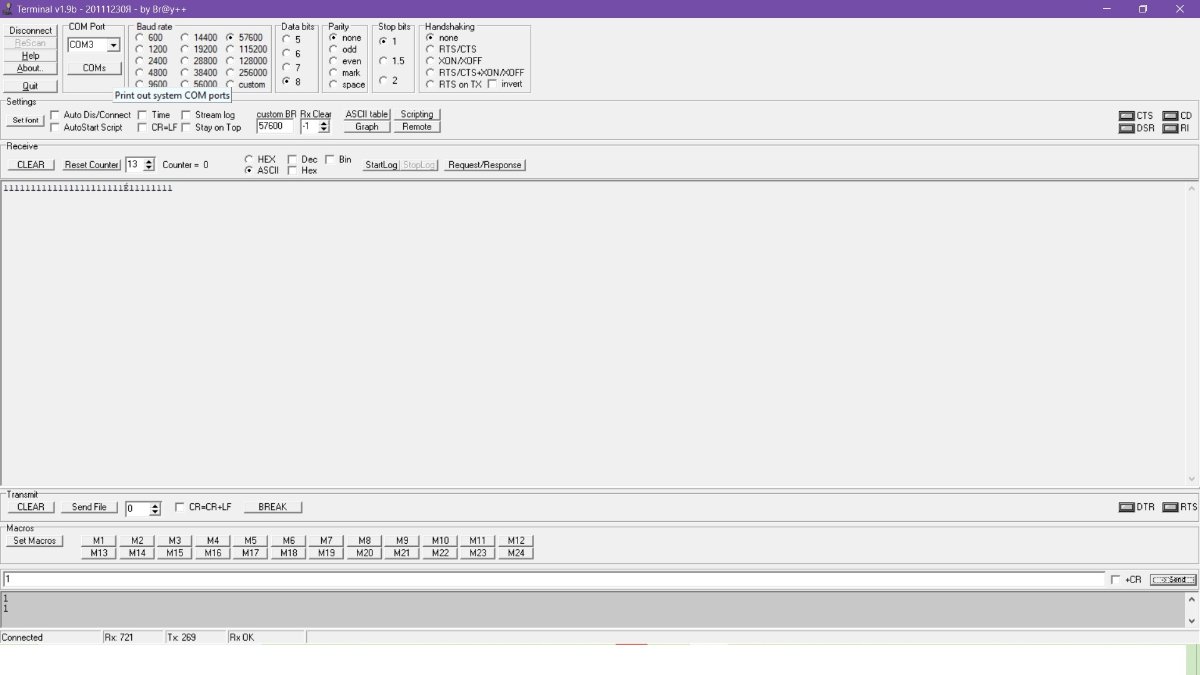This screenshot has width=1200, height=675.
Task: Click the Set Macros button
Action: (x=34, y=541)
